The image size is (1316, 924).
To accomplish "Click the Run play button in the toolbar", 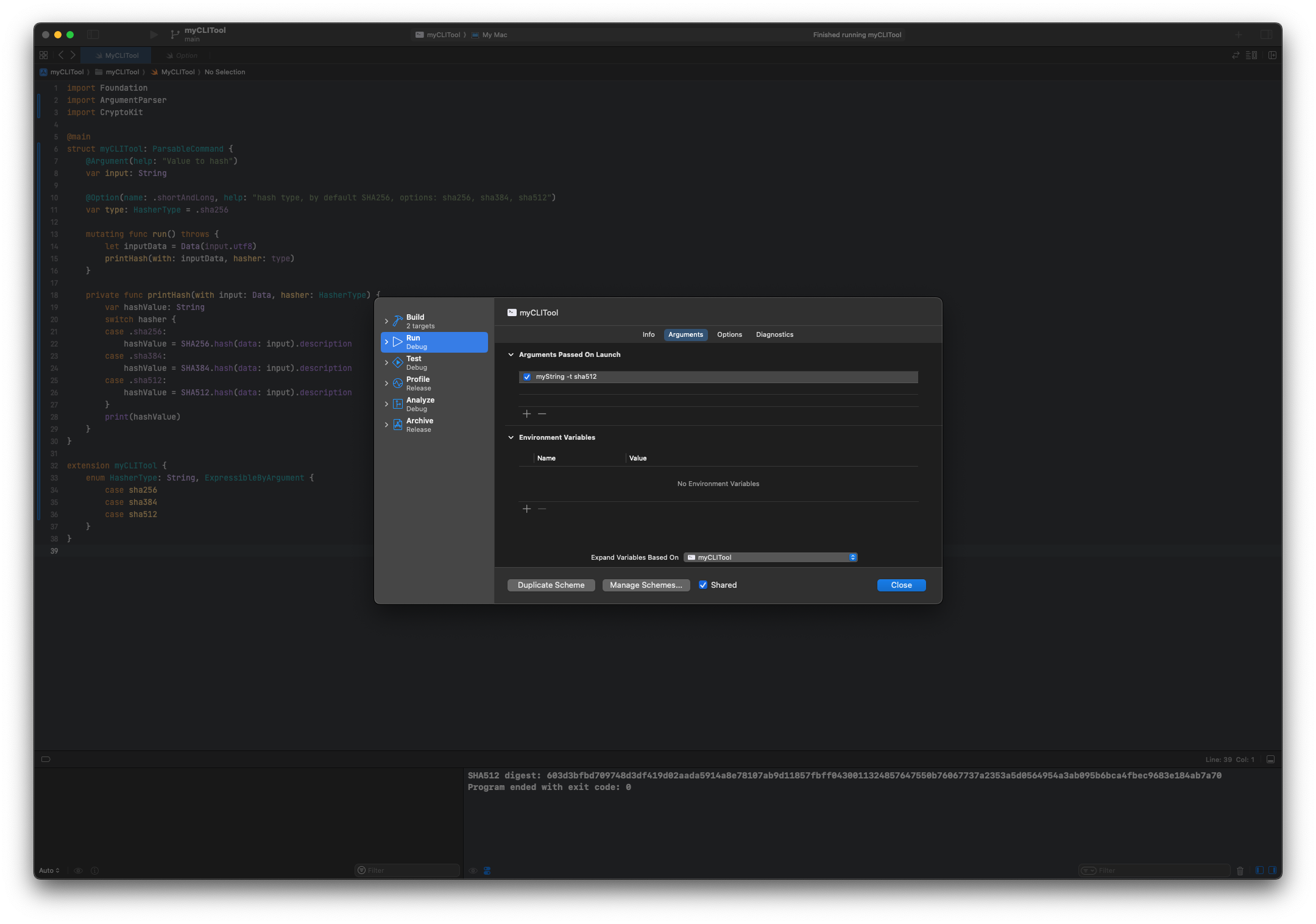I will (154, 35).
